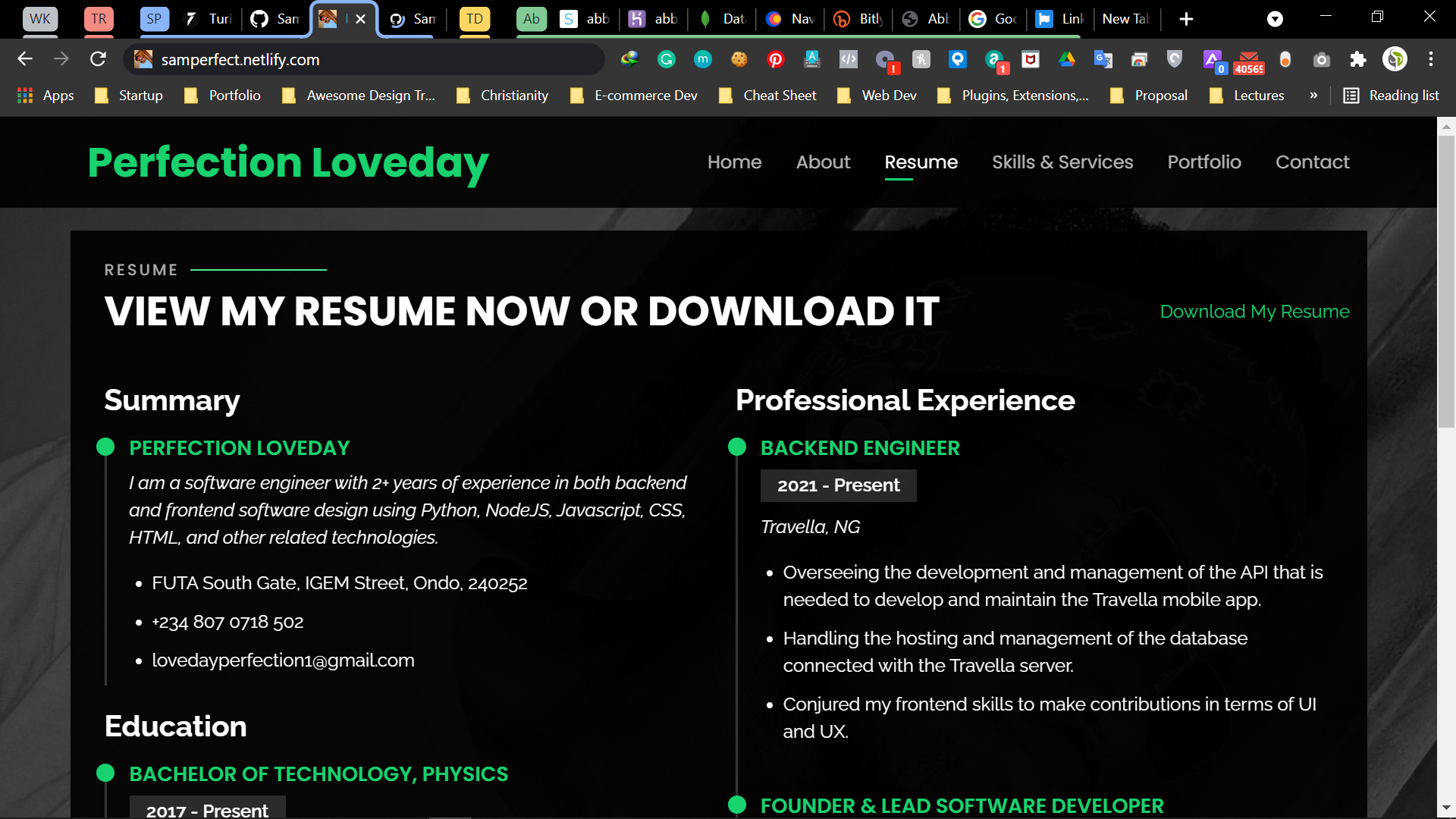Click the Google Drive extension icon
Viewport: 1456px width, 819px height.
(x=1067, y=59)
